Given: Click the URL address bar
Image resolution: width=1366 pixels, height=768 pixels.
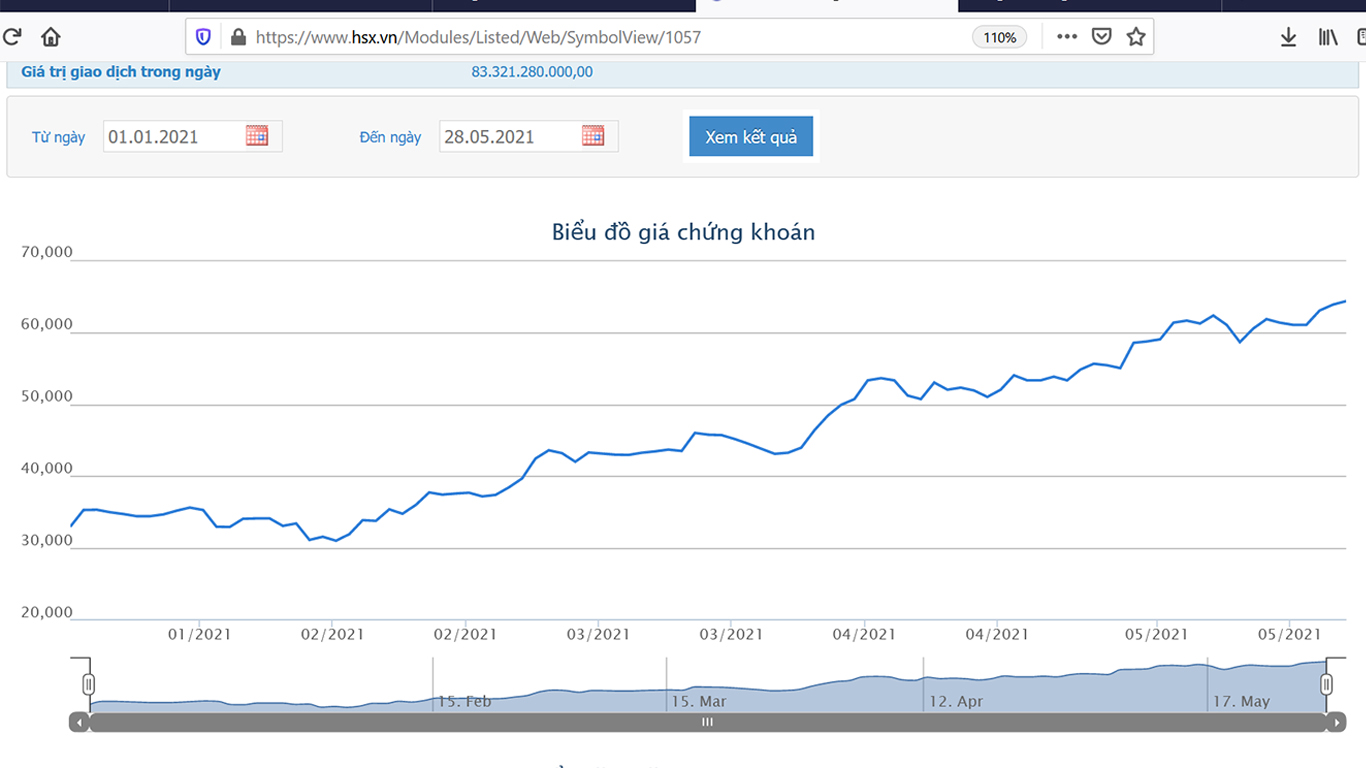Looking at the screenshot, I should tap(600, 37).
